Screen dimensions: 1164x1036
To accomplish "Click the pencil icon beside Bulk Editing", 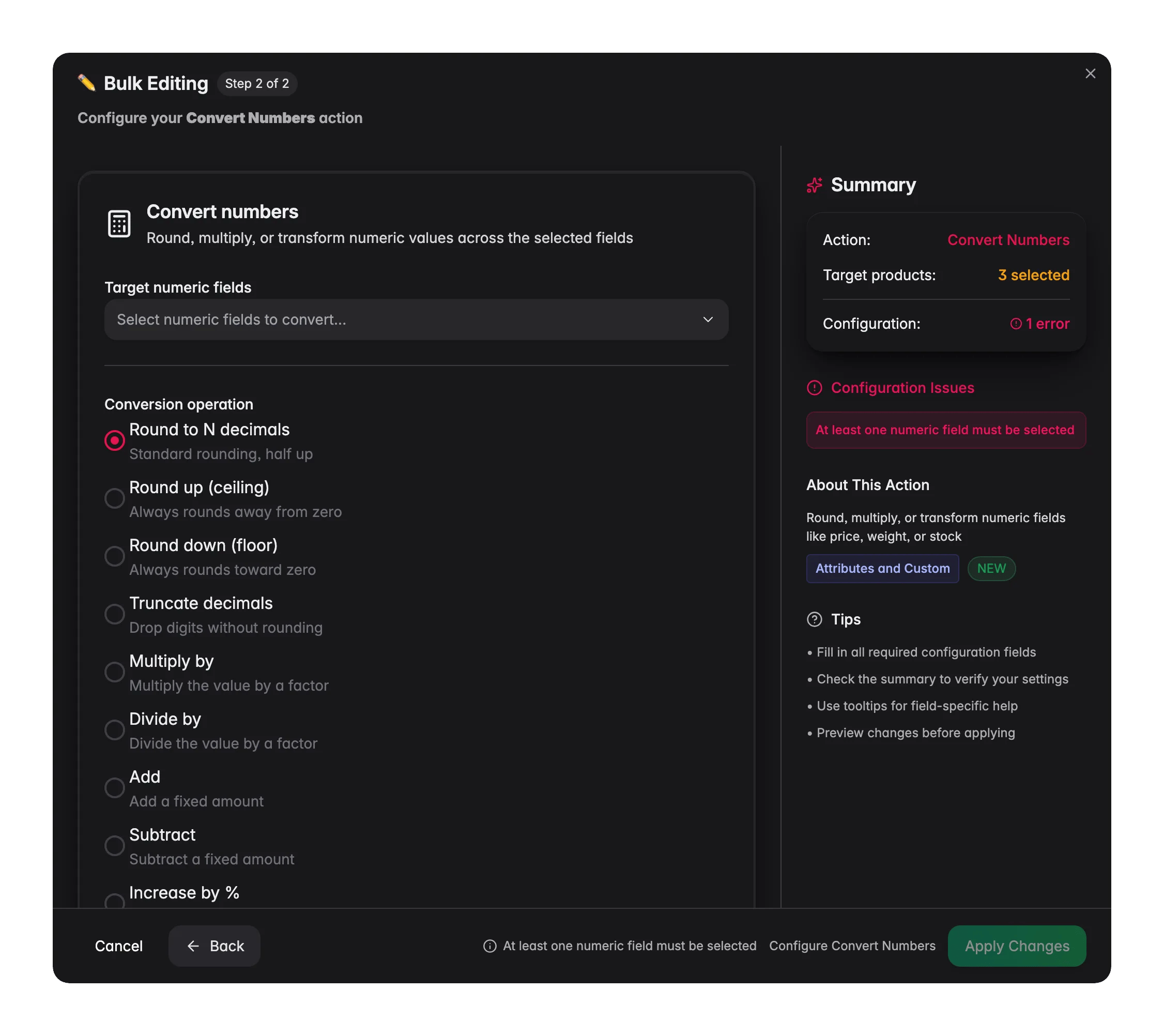I will pyautogui.click(x=86, y=83).
